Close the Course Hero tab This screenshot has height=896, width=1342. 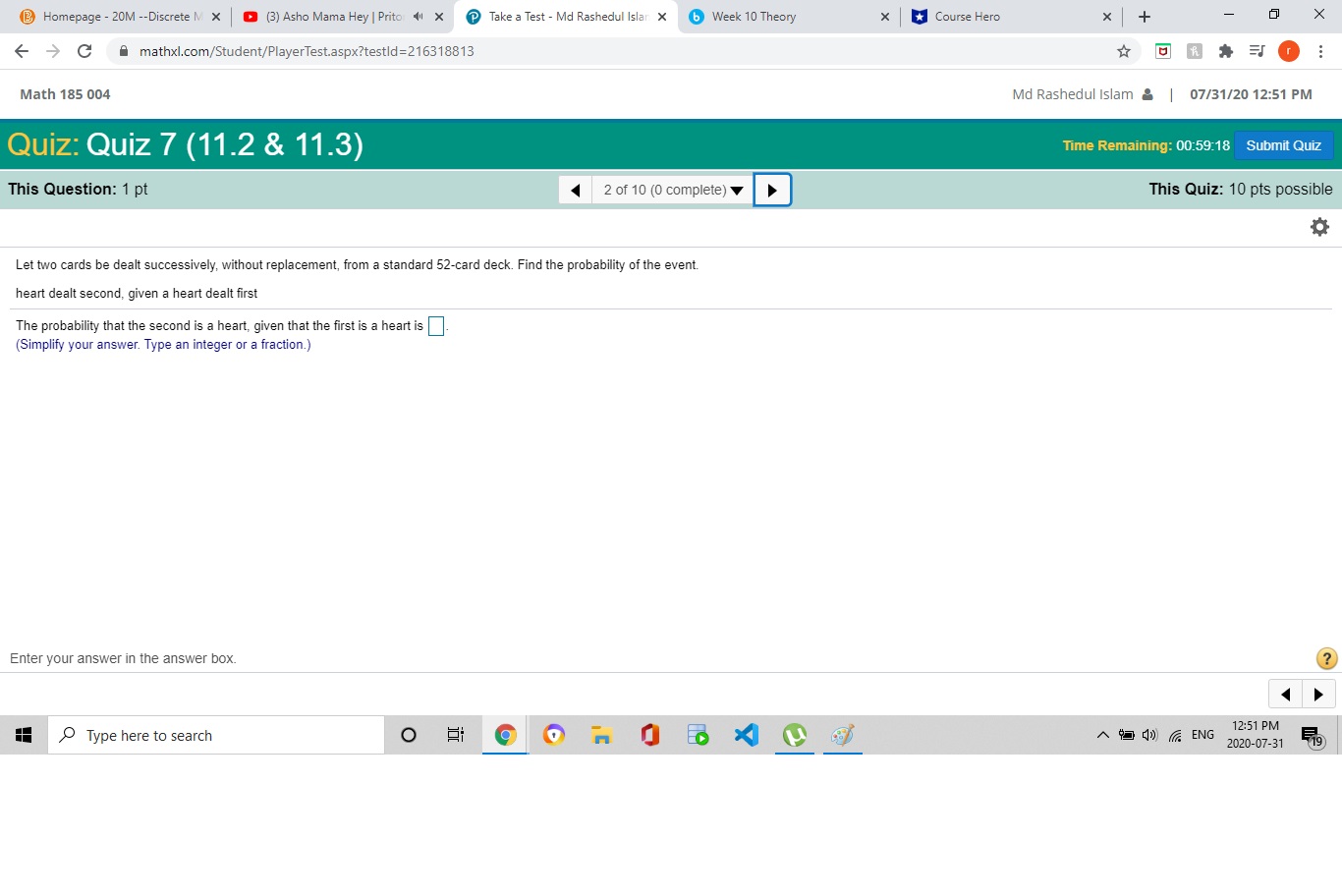[x=1106, y=17]
